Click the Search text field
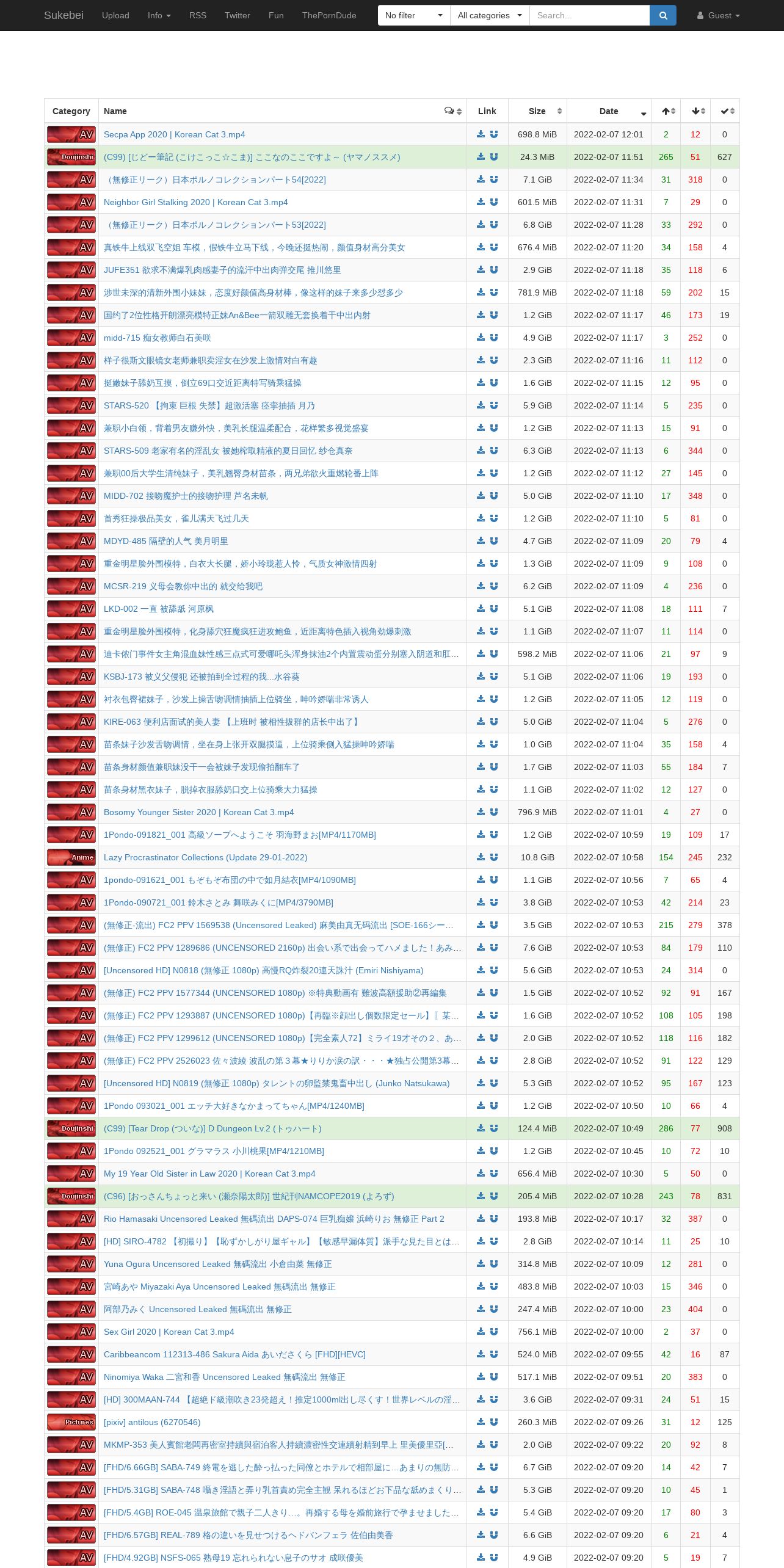 pyautogui.click(x=589, y=15)
